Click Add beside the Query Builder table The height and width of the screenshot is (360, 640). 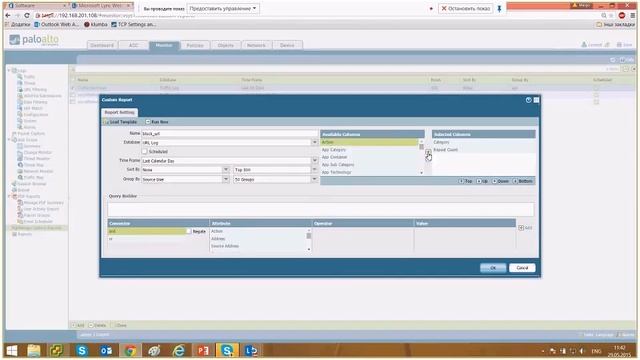point(525,228)
